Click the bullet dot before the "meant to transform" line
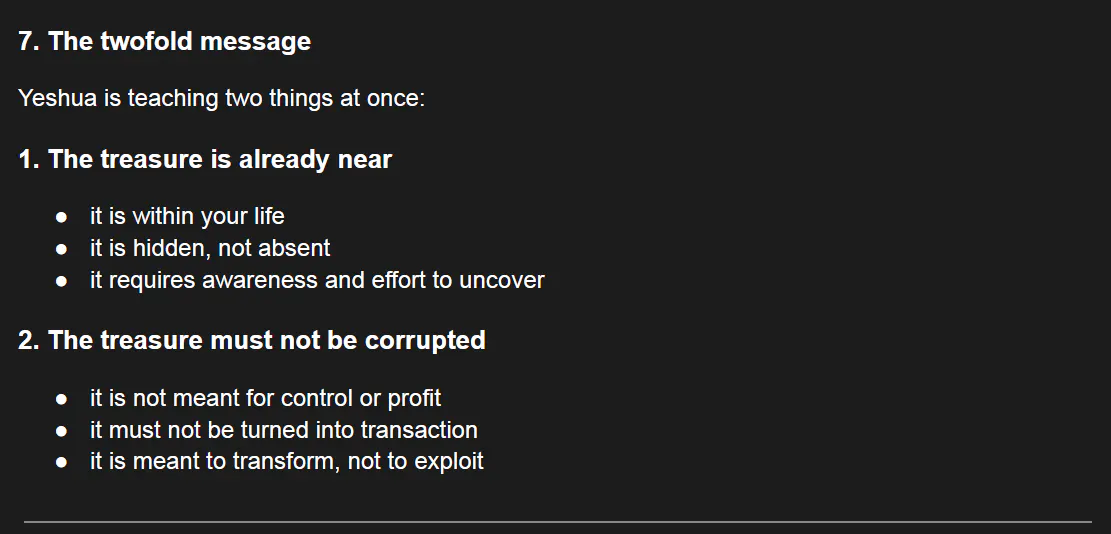 click(x=62, y=462)
